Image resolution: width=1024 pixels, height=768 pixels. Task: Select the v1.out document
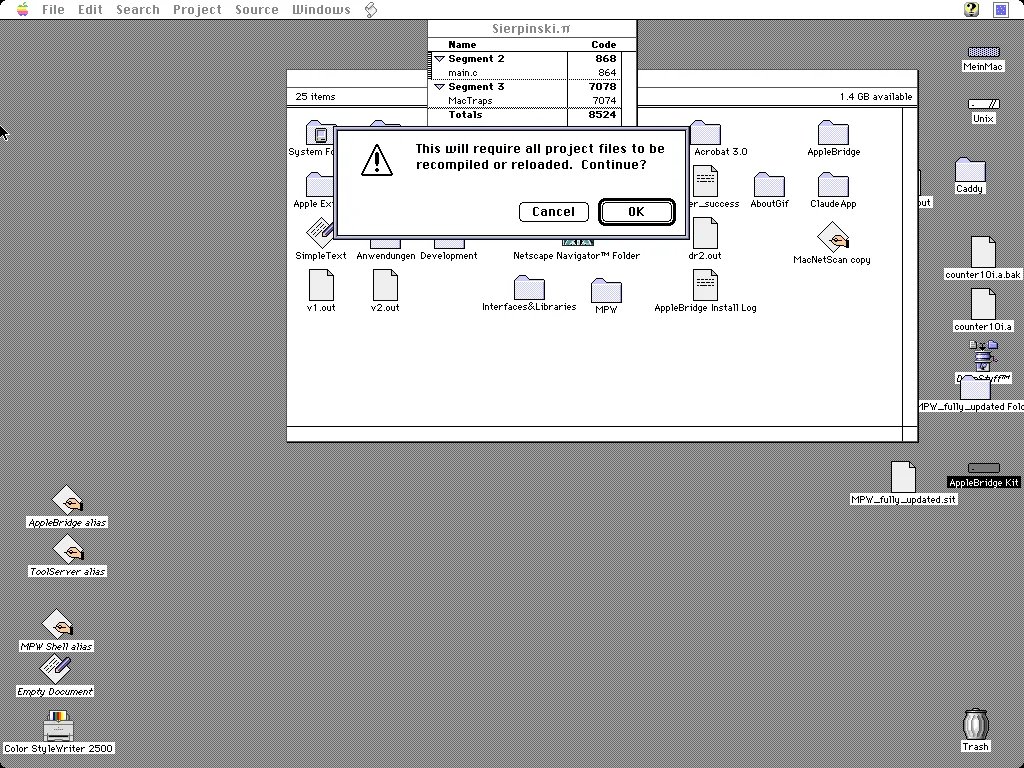[x=321, y=285]
